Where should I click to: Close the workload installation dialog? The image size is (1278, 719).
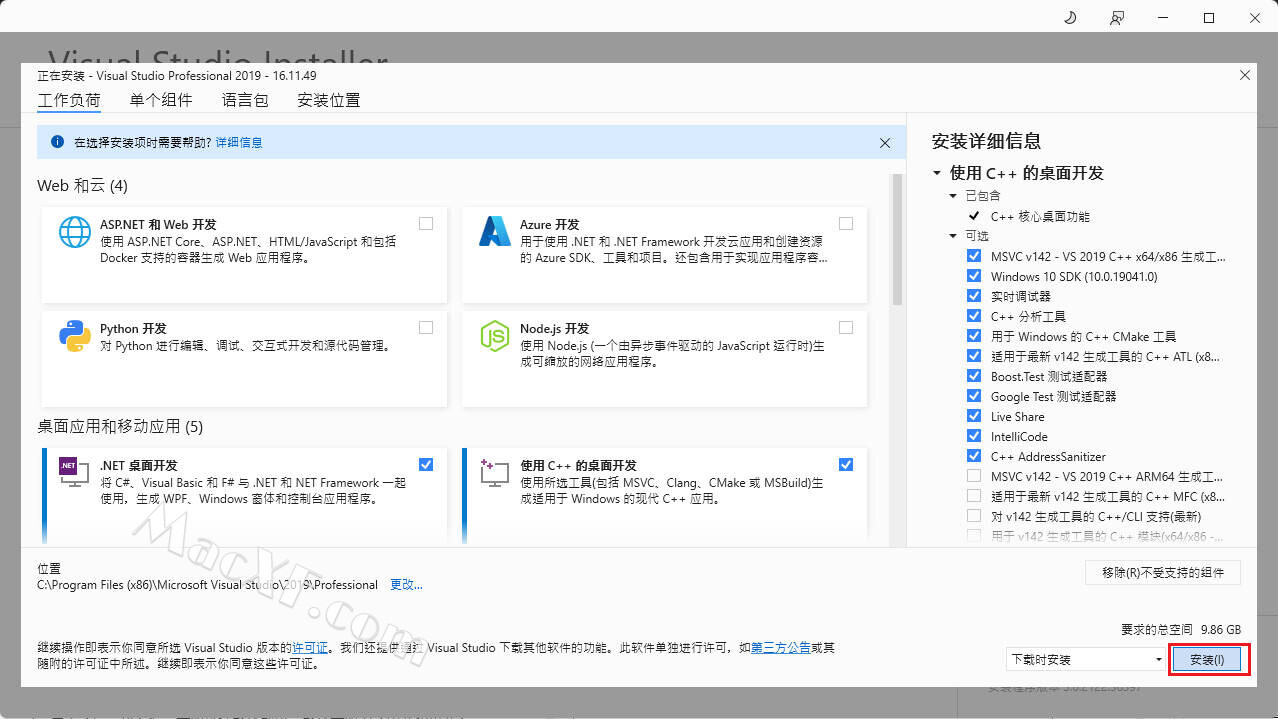pos(1245,75)
